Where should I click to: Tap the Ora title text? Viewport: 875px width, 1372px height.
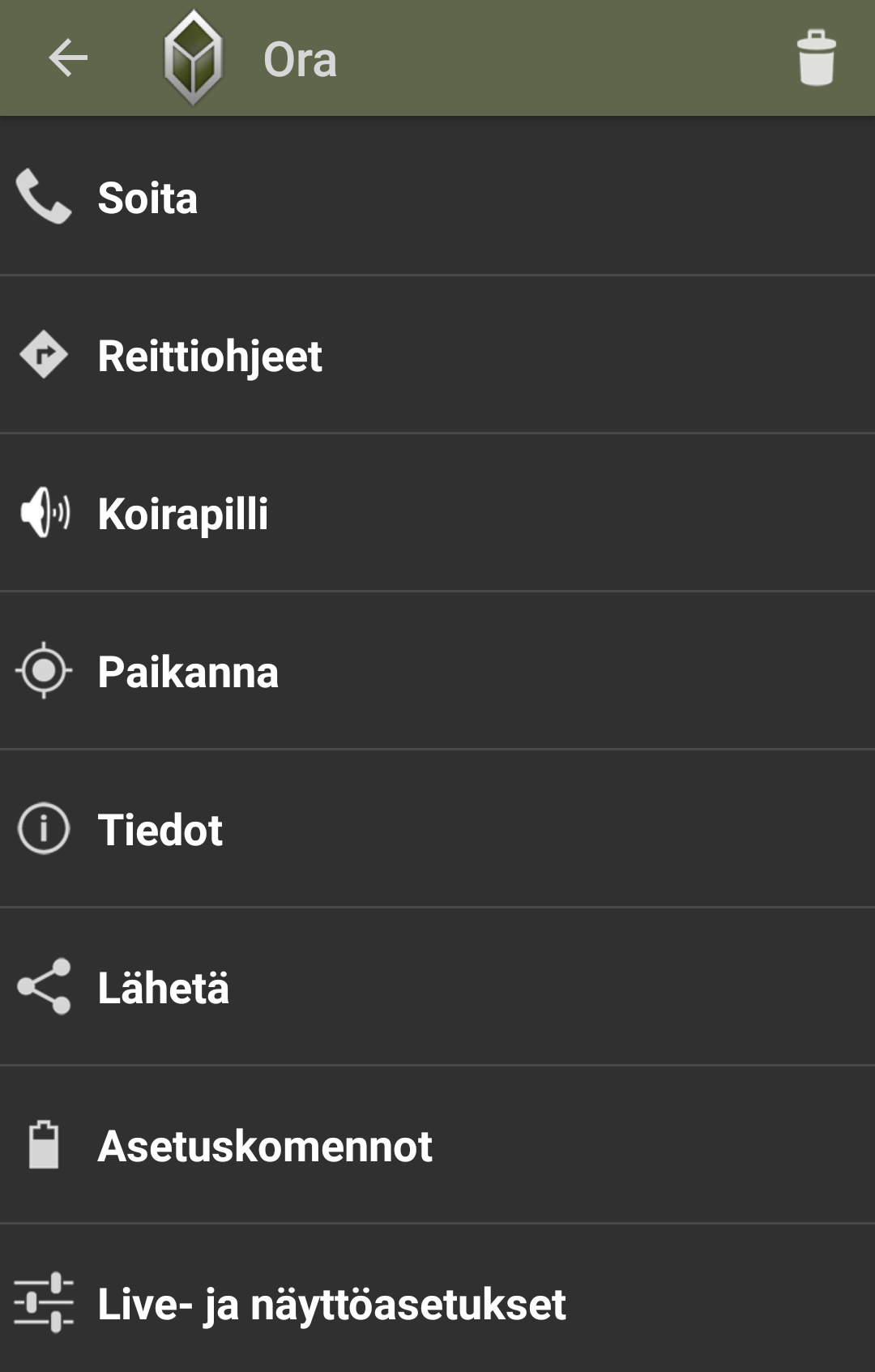point(300,60)
